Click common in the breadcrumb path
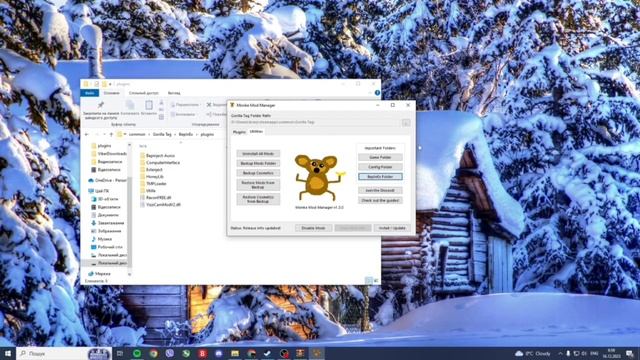The height and width of the screenshot is (360, 640). (x=137, y=134)
